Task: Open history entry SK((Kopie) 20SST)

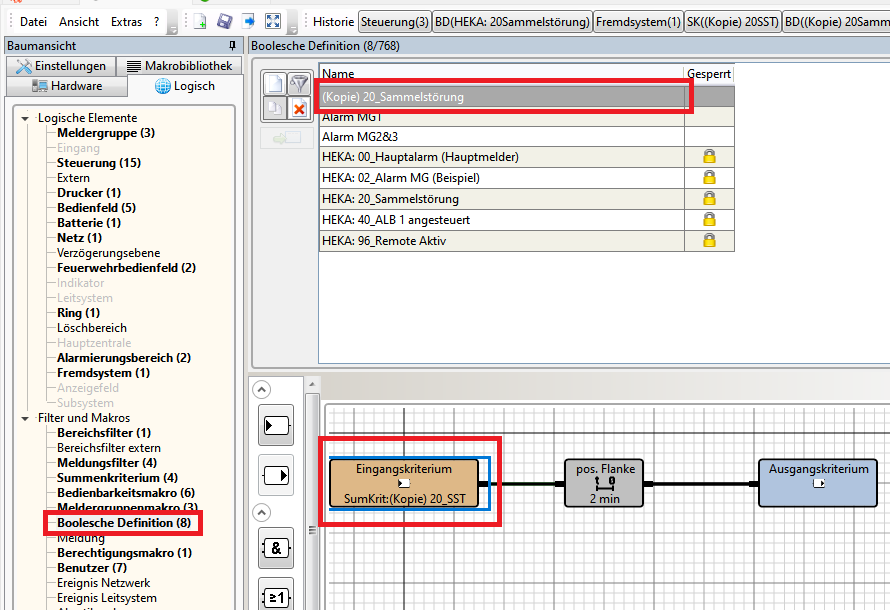Action: coord(733,22)
